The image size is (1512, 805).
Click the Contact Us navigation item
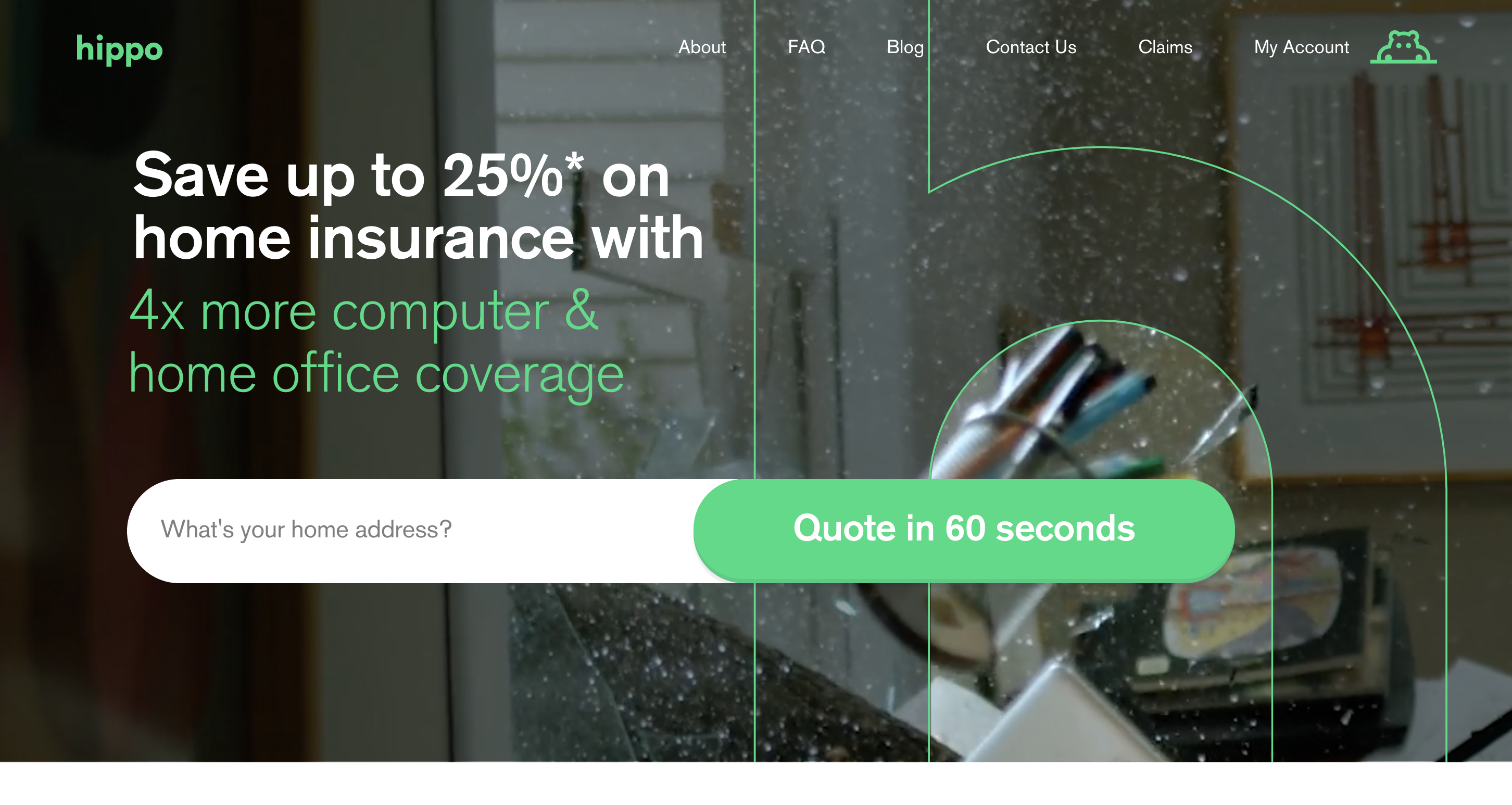point(1029,46)
